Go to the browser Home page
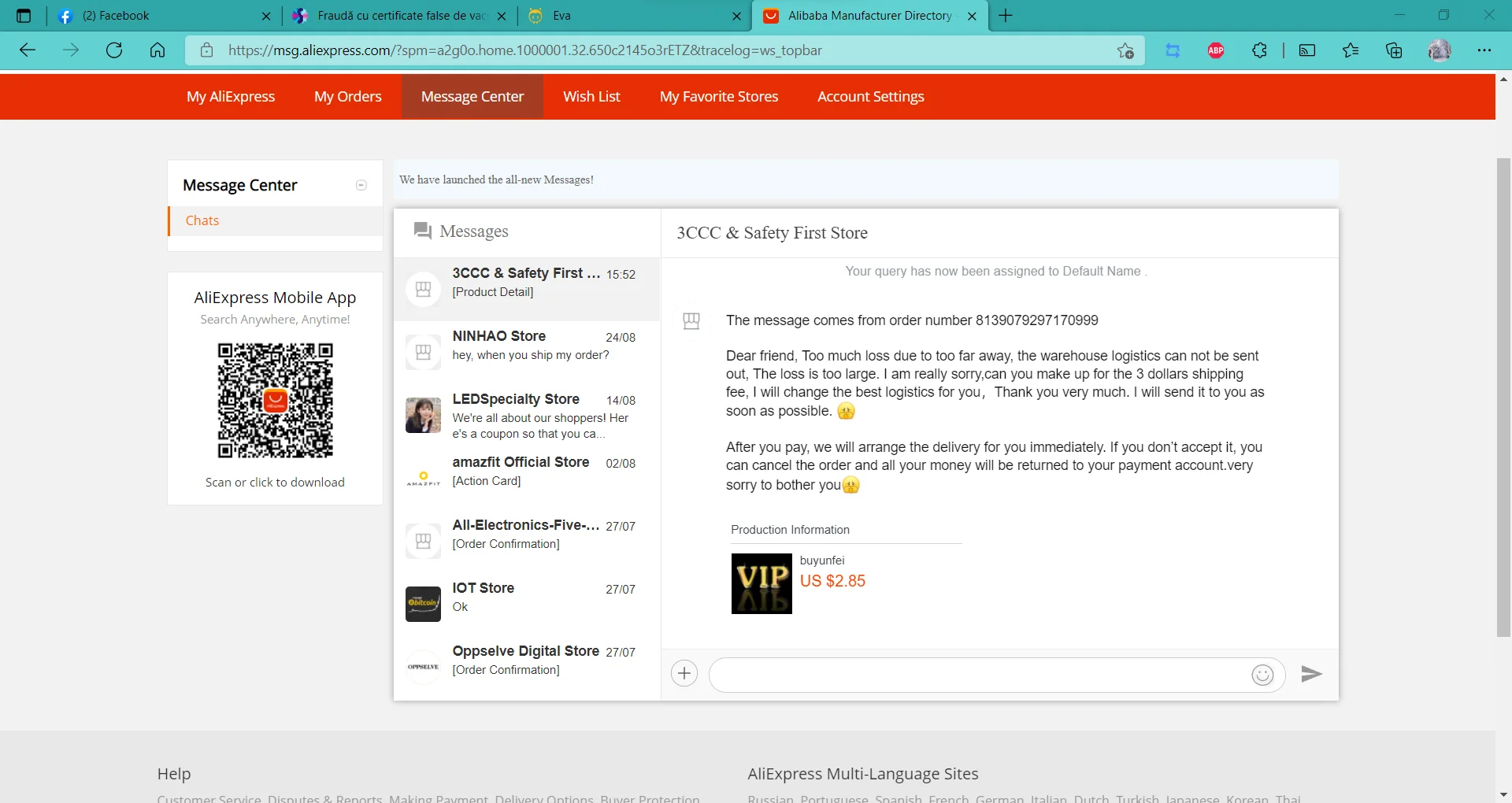Image resolution: width=1512 pixels, height=803 pixels. coord(157,50)
